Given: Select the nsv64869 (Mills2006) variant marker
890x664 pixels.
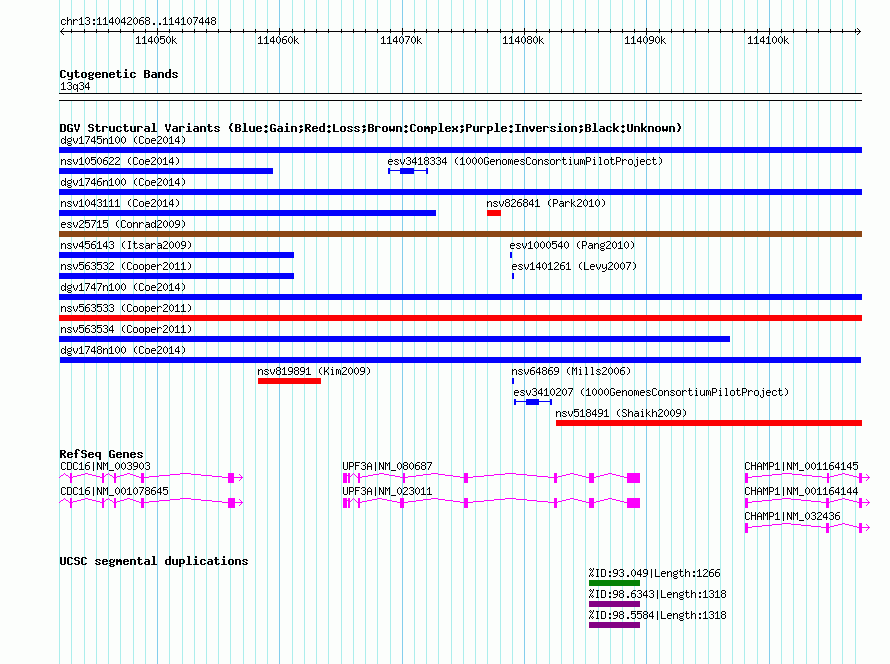Looking at the screenshot, I should point(513,381).
